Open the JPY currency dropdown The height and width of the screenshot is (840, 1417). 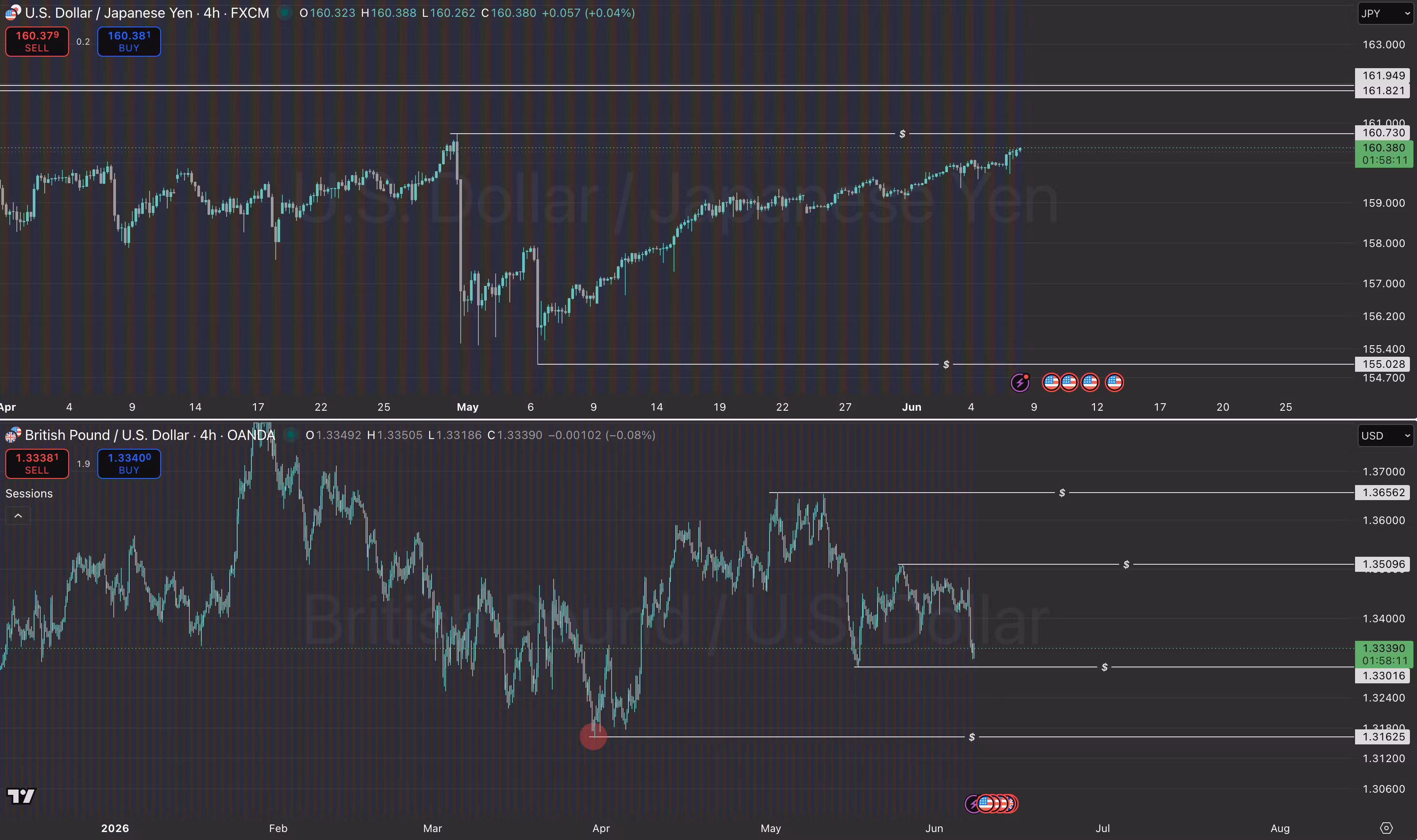[x=1385, y=13]
